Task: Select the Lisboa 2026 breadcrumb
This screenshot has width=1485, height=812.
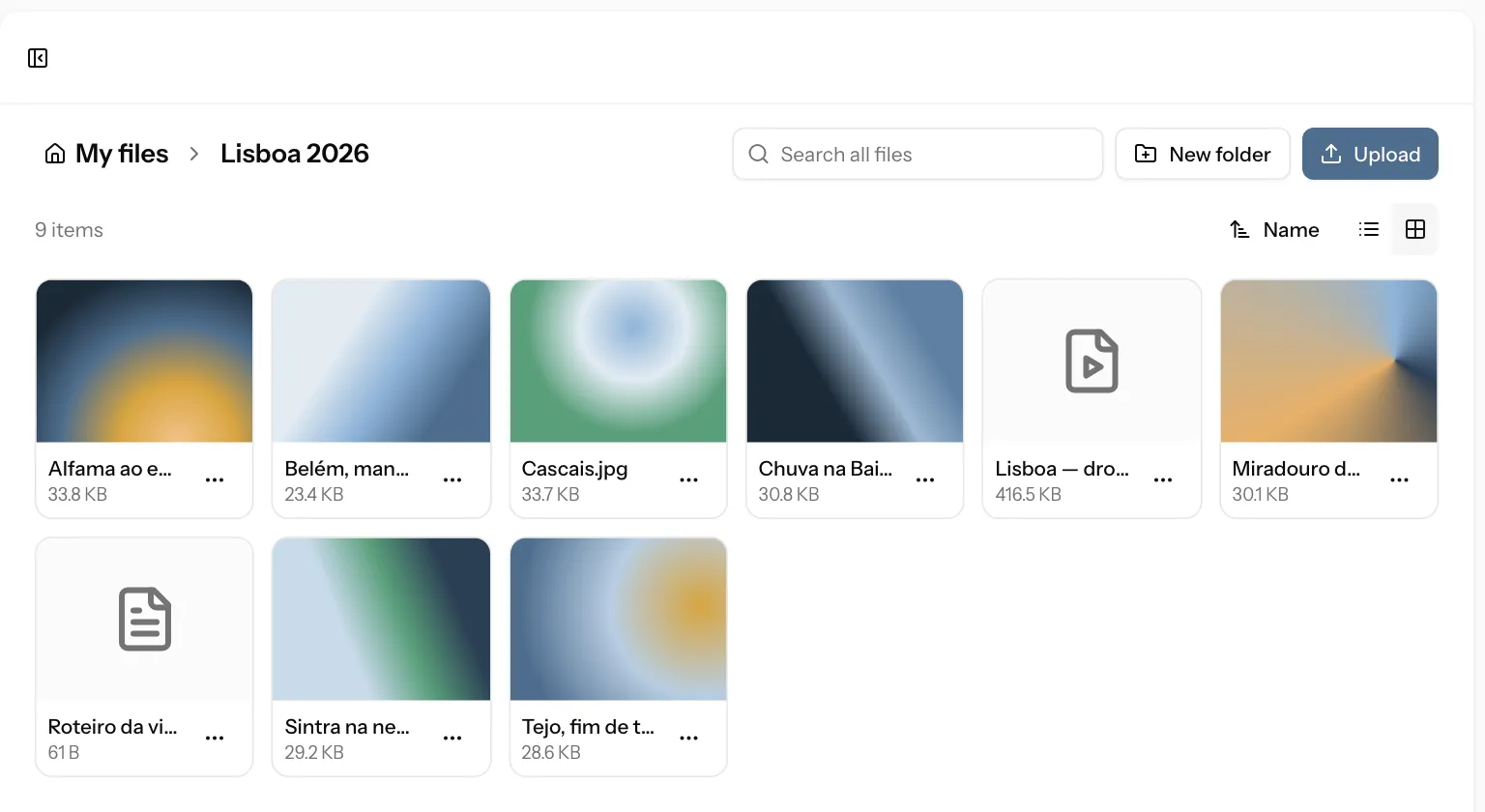Action: (295, 154)
